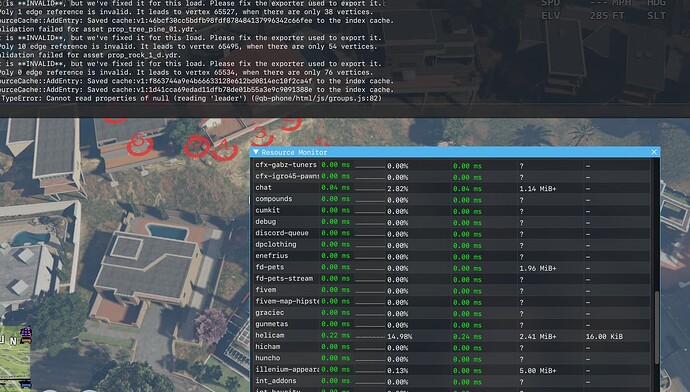Image resolution: width=690 pixels, height=392 pixels.
Task: Click the illenium-appearance 5.00 MiB+ memory value
Action: 537,371
